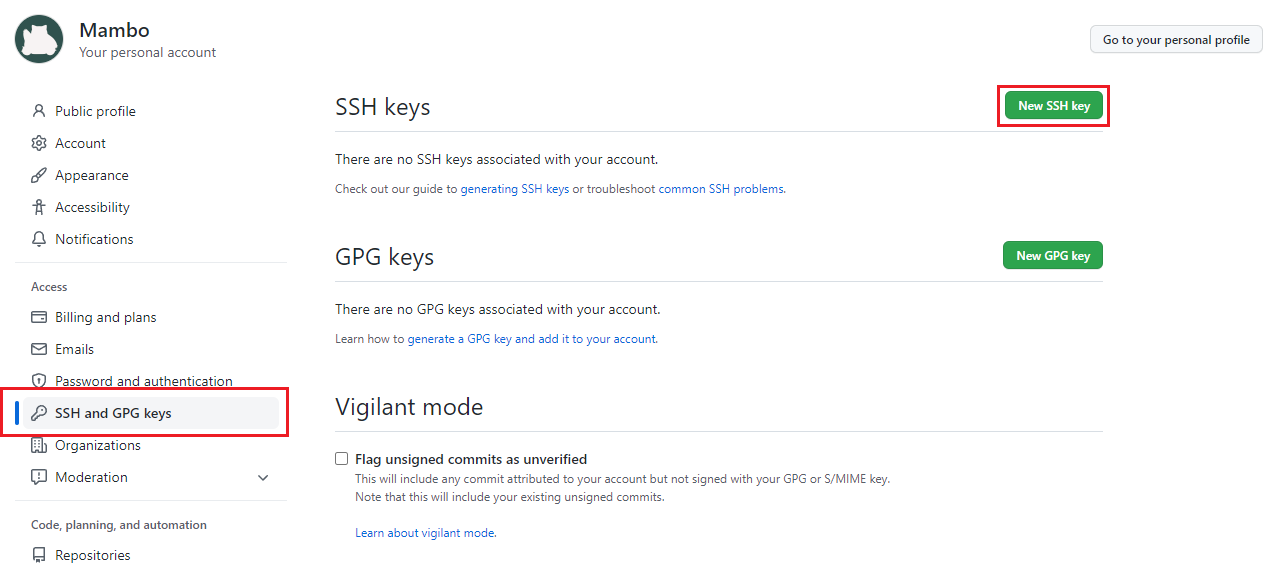Click the Appearance paintbrush icon
The height and width of the screenshot is (568, 1287).
(x=39, y=175)
